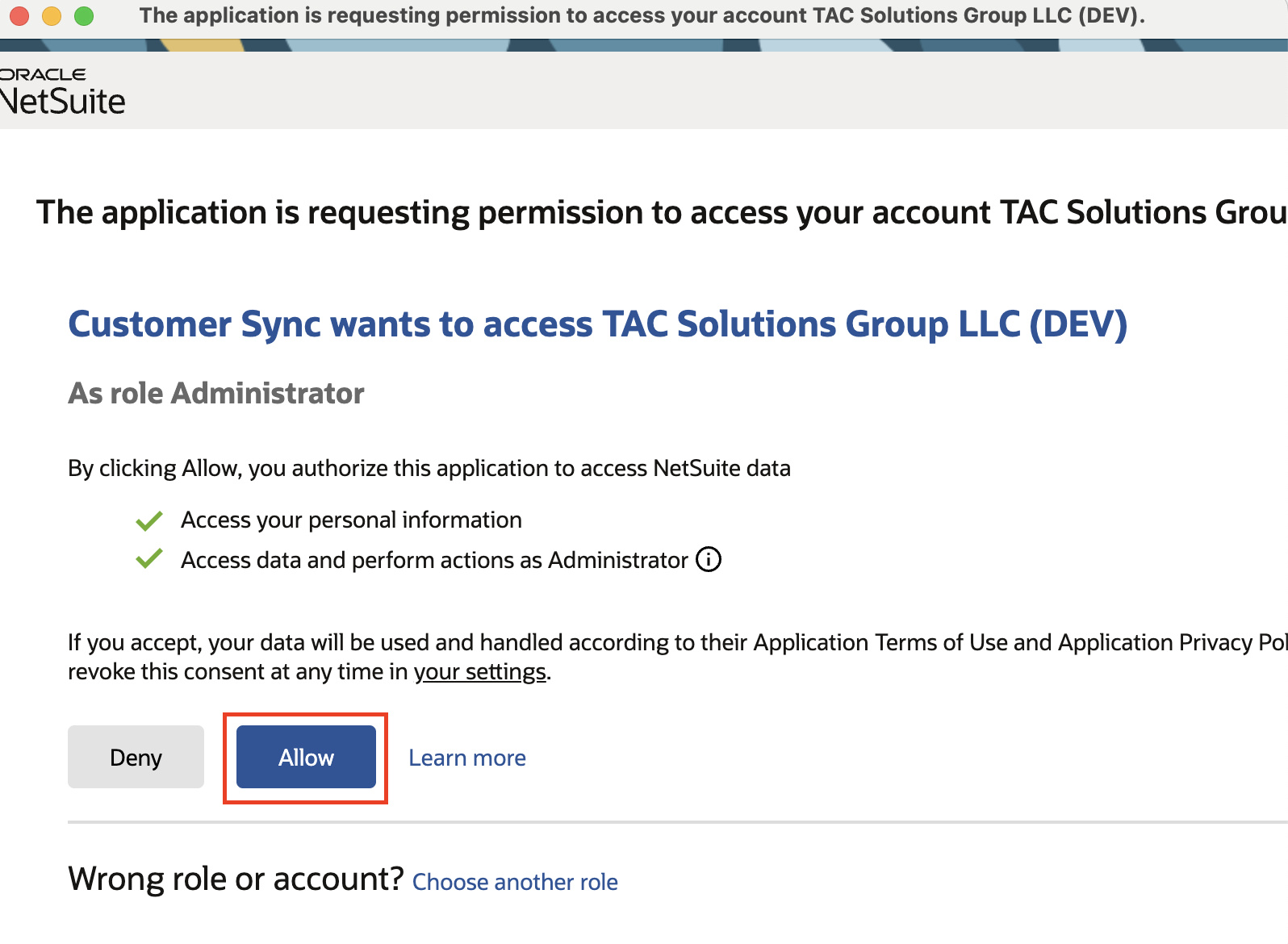The width and height of the screenshot is (1288, 944).
Task: Minimize the window using the yellow button
Action: point(52,16)
